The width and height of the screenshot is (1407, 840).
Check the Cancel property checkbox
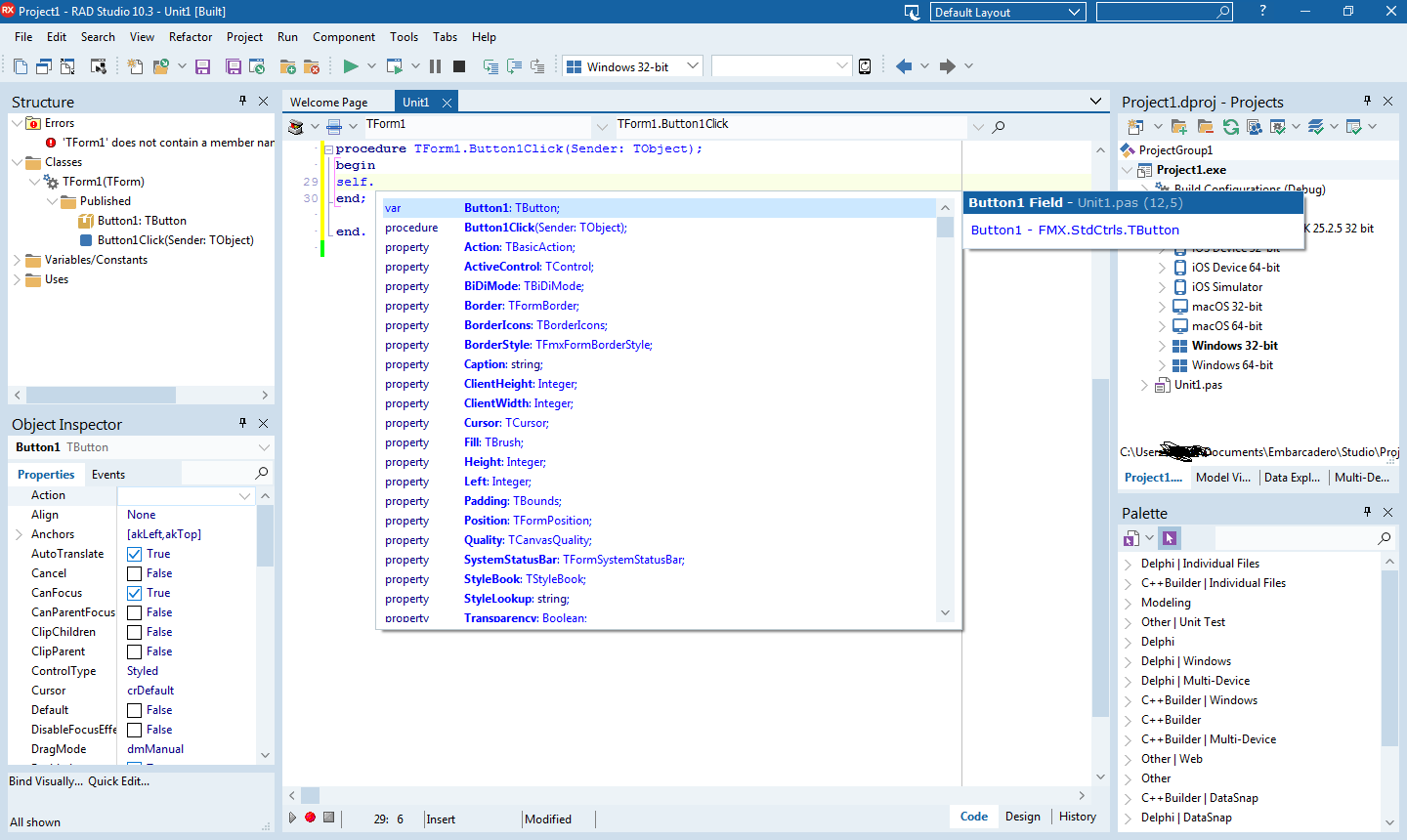pos(135,573)
